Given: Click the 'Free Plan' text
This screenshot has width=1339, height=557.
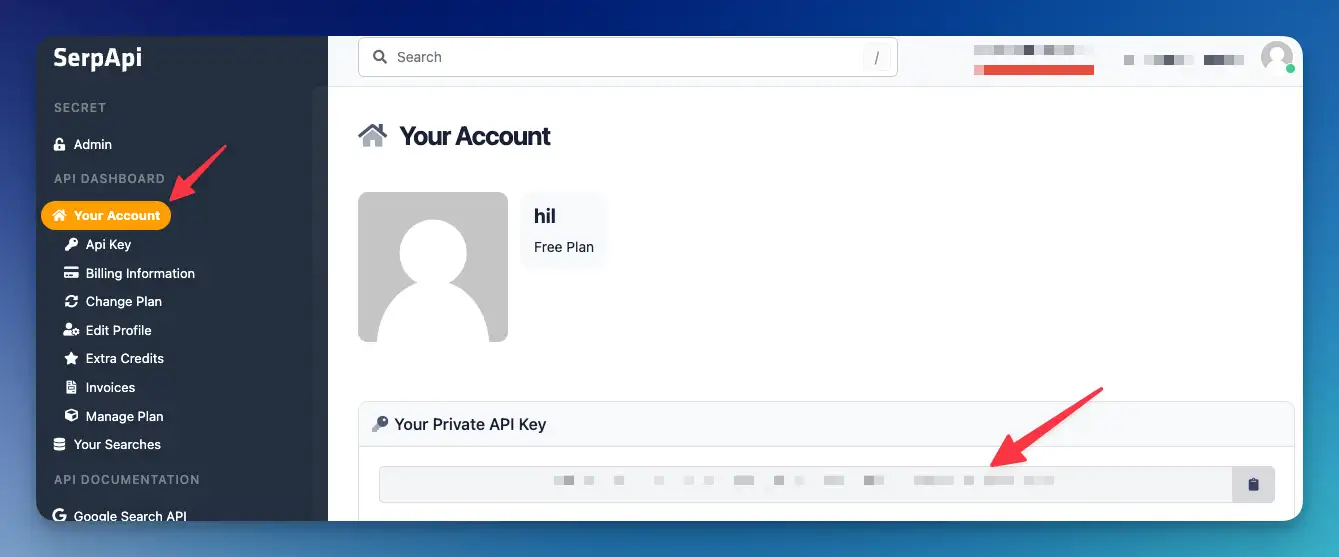Looking at the screenshot, I should (564, 247).
